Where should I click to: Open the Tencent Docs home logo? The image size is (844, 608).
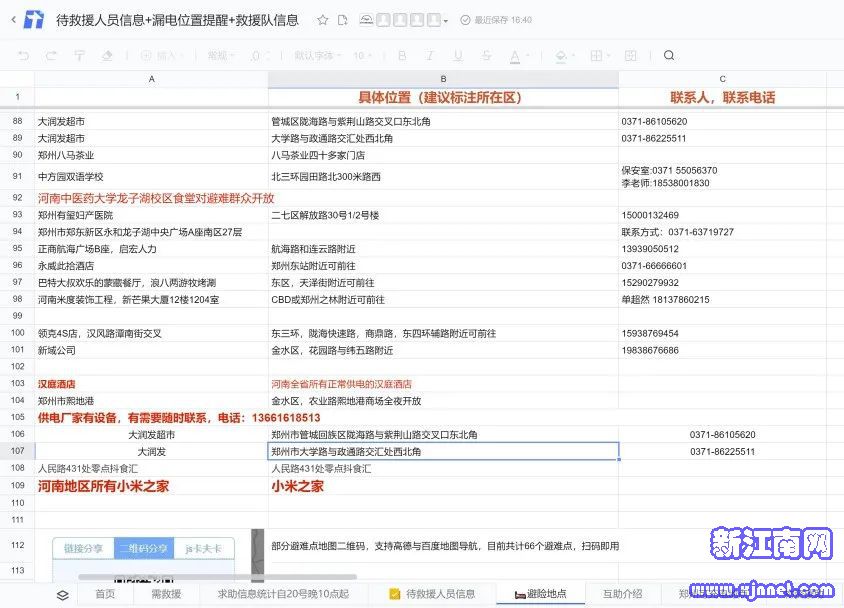(x=34, y=20)
